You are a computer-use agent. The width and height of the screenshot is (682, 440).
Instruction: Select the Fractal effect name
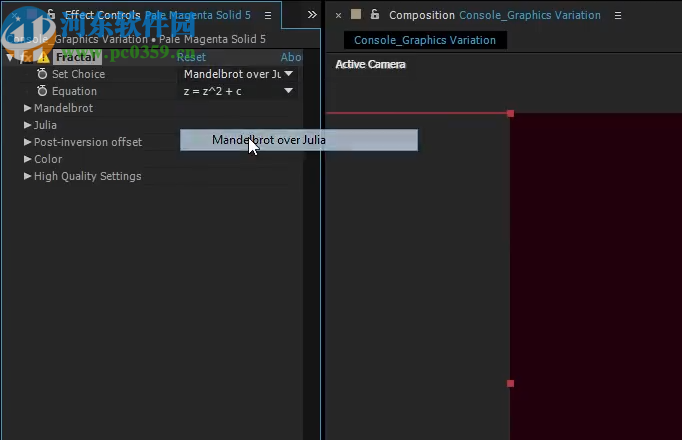pyautogui.click(x=77, y=57)
